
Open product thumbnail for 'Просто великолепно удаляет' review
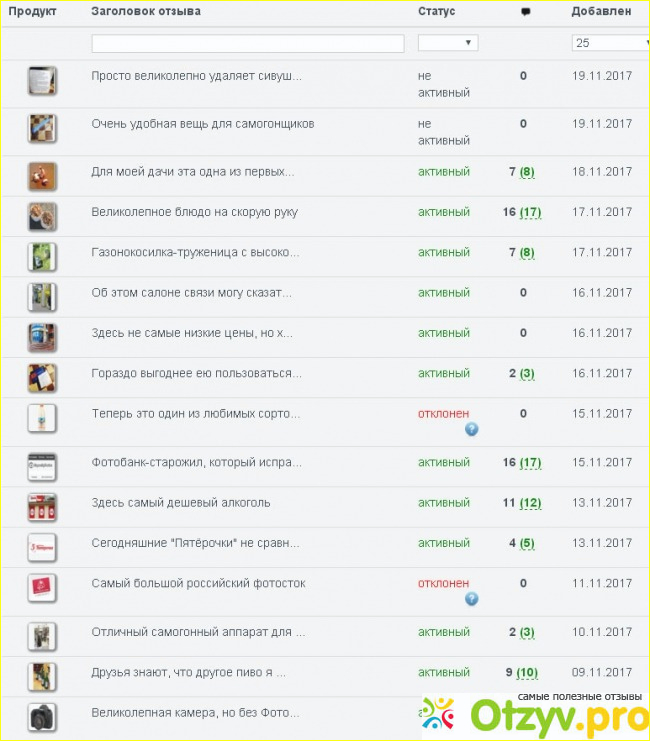point(42,80)
